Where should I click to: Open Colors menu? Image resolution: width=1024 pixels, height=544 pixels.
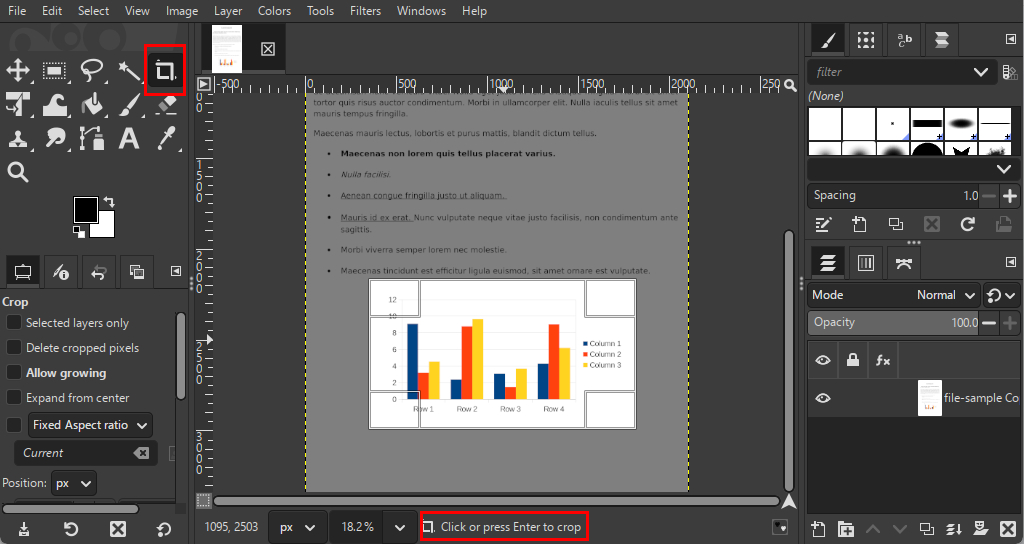(274, 11)
